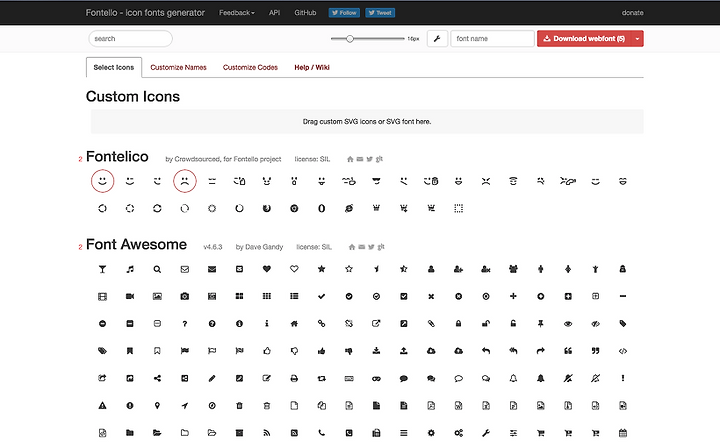Open Font Awesome homepage header icon
720x447 pixels.
(352, 247)
